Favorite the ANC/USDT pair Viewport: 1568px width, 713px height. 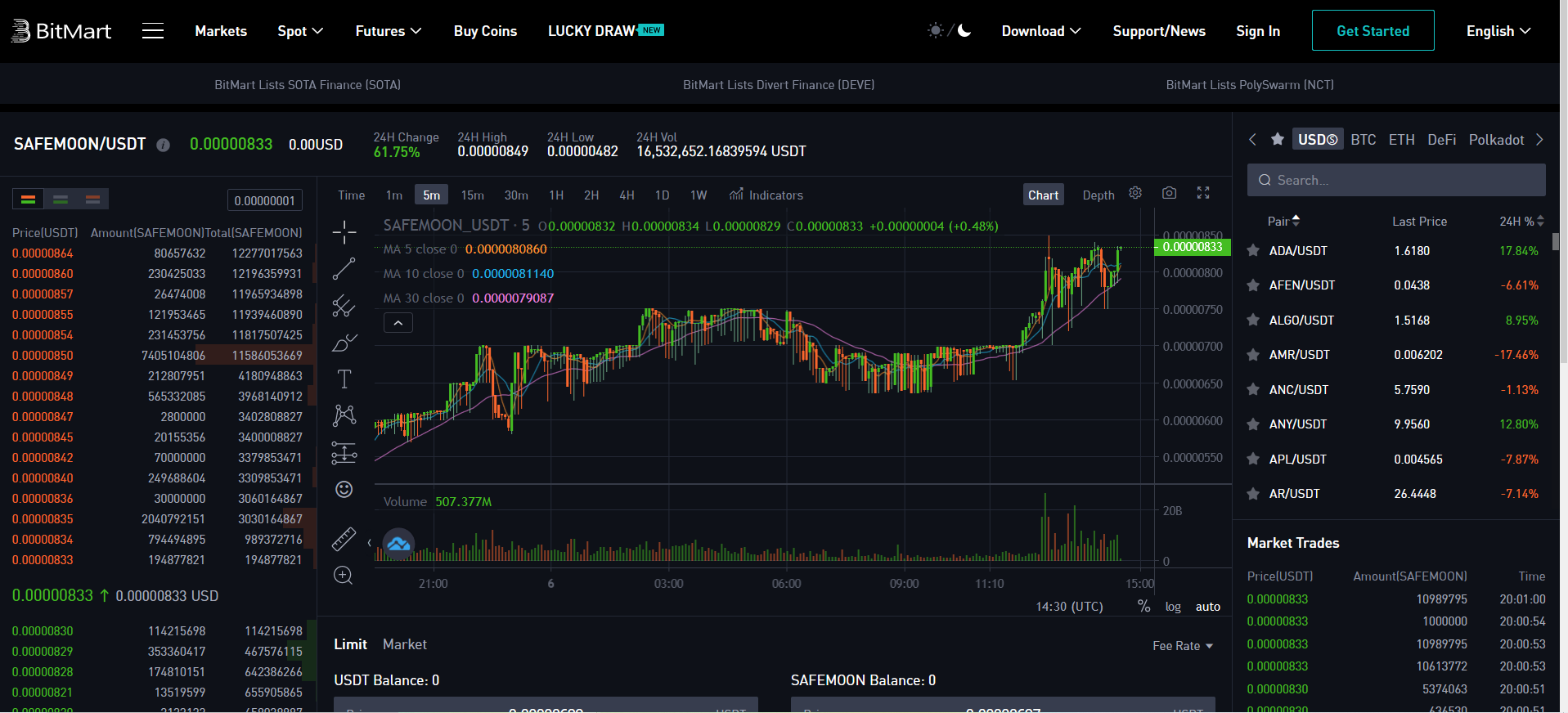tap(1252, 390)
